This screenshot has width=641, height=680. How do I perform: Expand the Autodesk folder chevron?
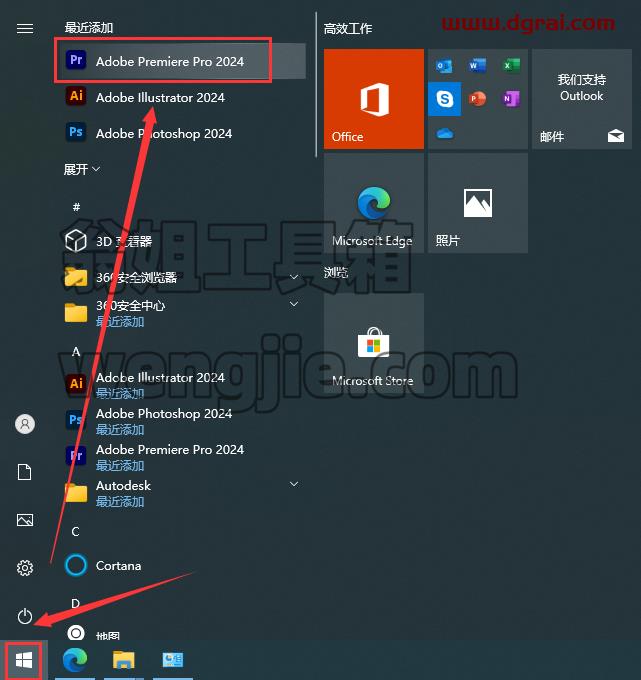[x=294, y=484]
